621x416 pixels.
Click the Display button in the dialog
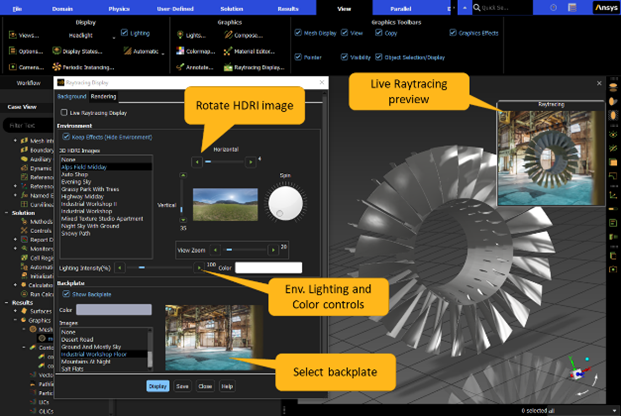(158, 385)
